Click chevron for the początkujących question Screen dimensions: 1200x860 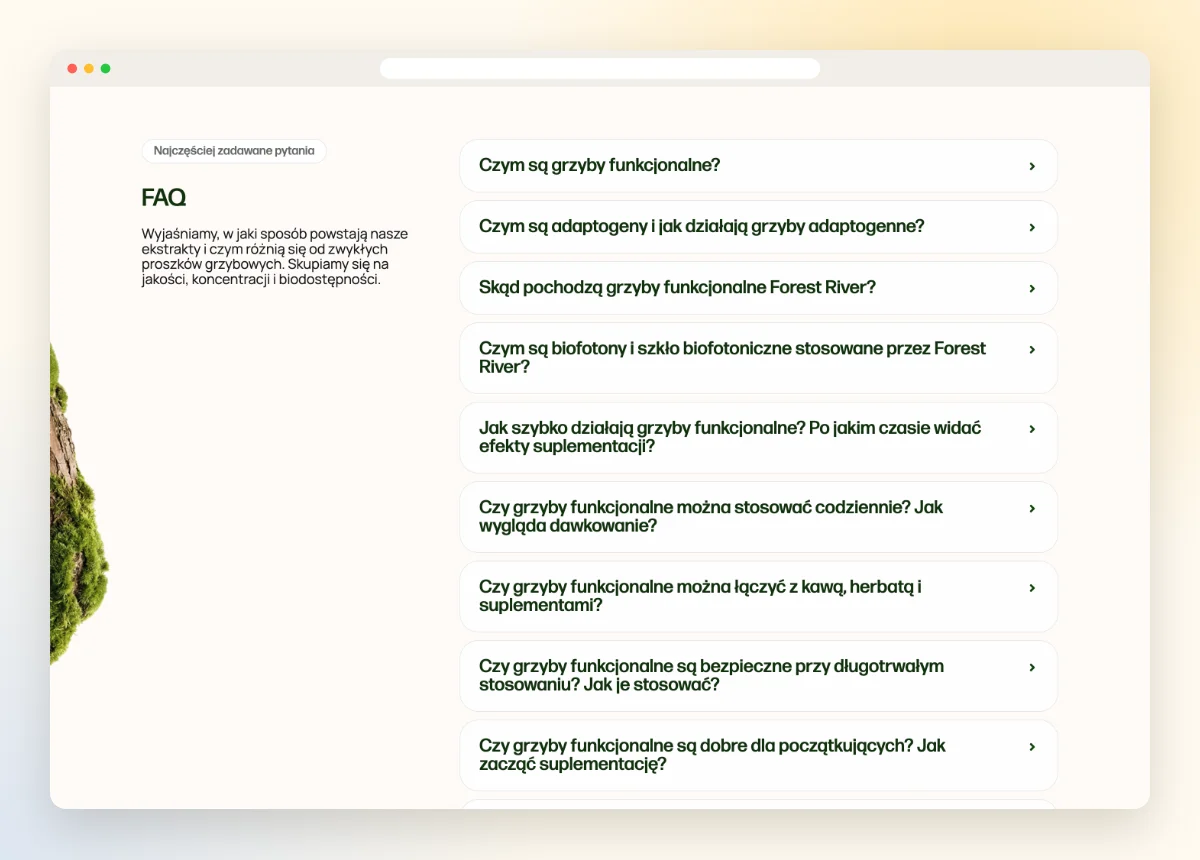1032,746
